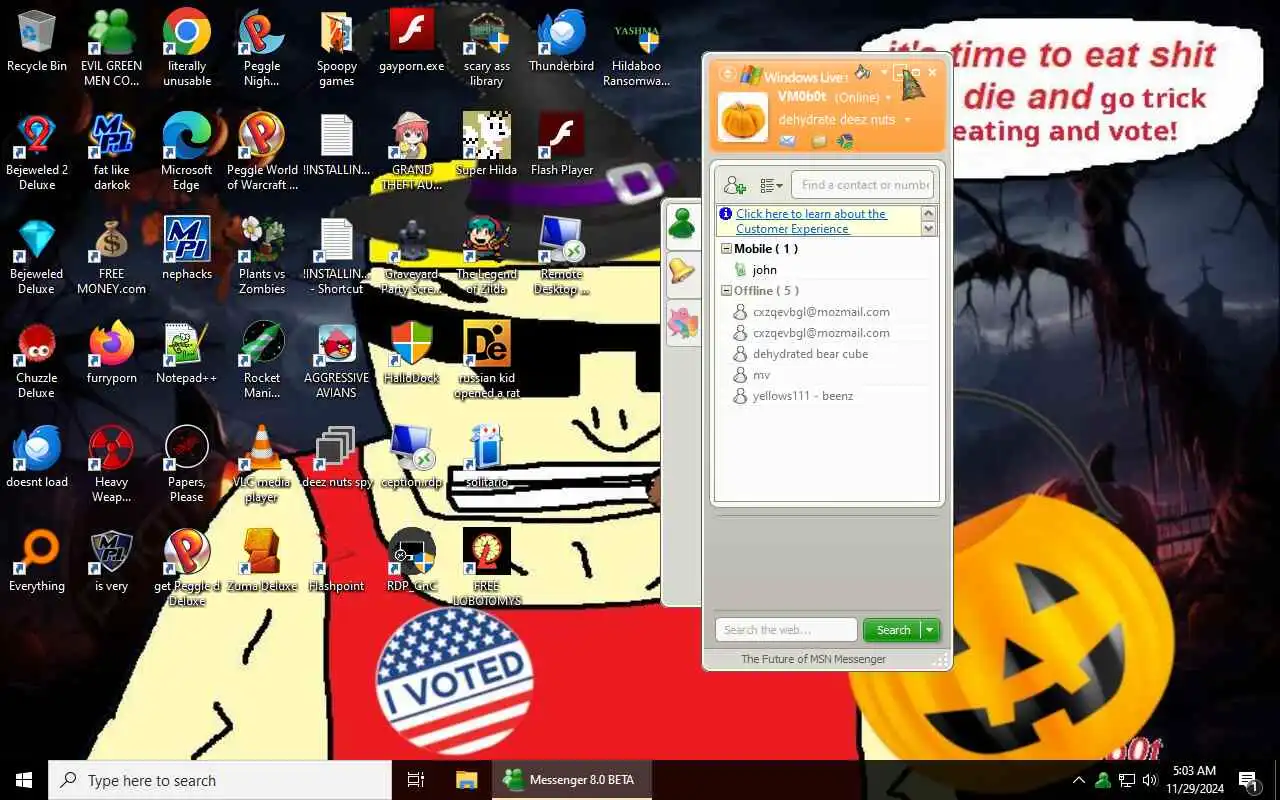Viewport: 1280px width, 800px height.
Task: Switch to the bell alerts tab
Action: click(682, 272)
